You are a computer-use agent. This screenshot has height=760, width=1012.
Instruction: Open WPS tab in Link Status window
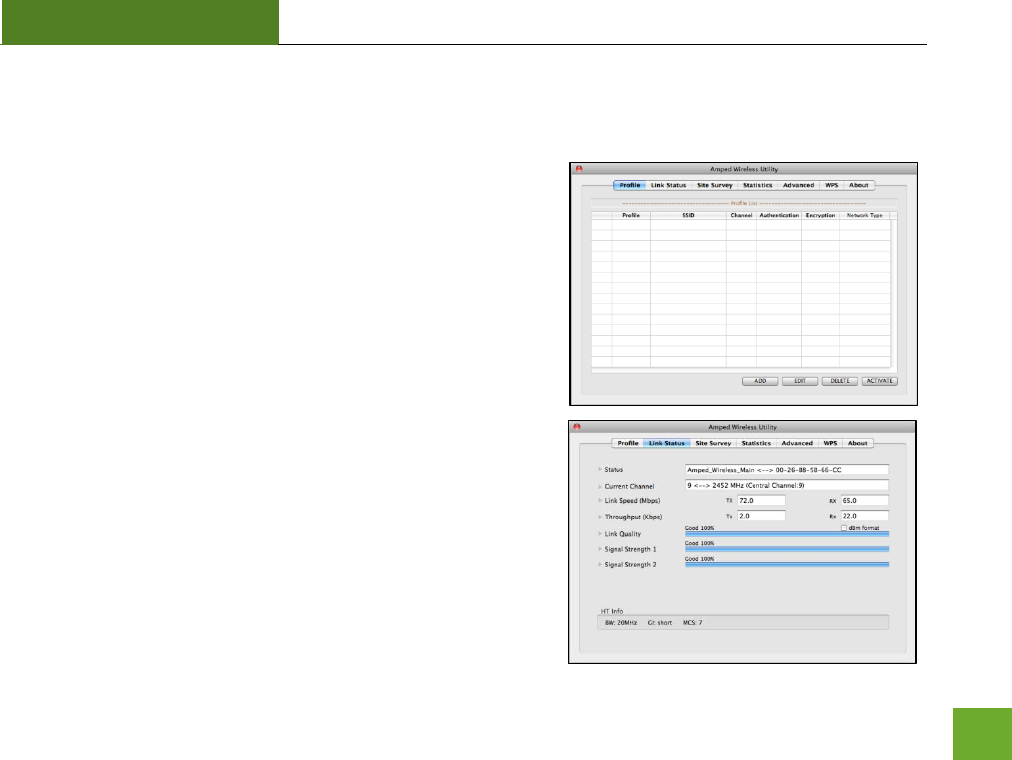[x=830, y=443]
